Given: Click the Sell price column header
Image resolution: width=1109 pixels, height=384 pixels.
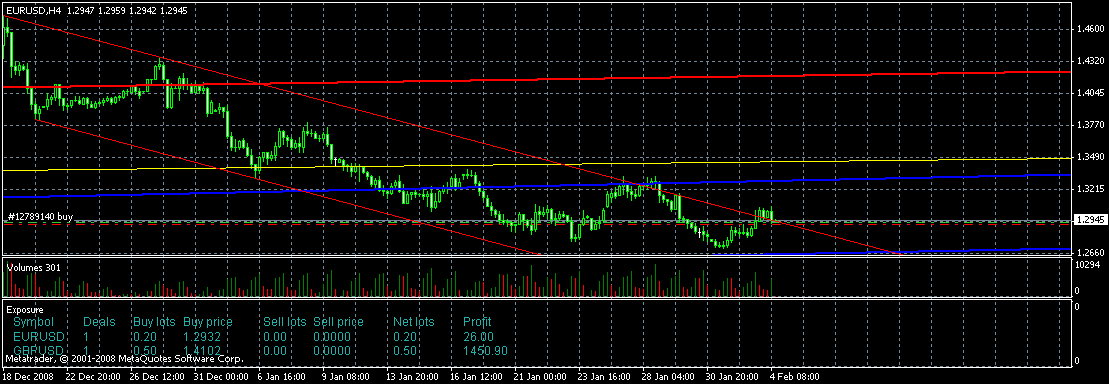Looking at the screenshot, I should [x=338, y=322].
